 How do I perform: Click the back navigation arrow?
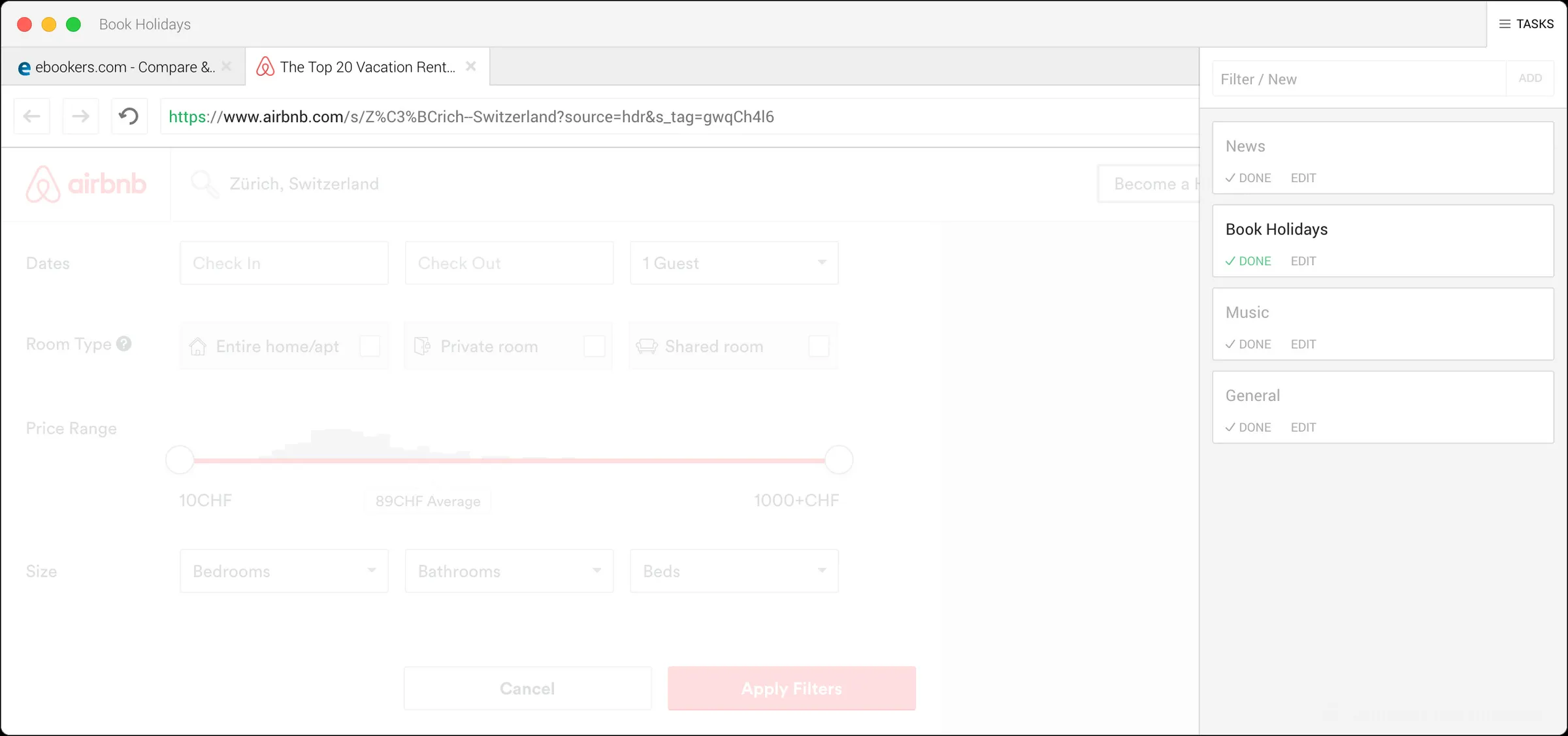pyautogui.click(x=31, y=116)
